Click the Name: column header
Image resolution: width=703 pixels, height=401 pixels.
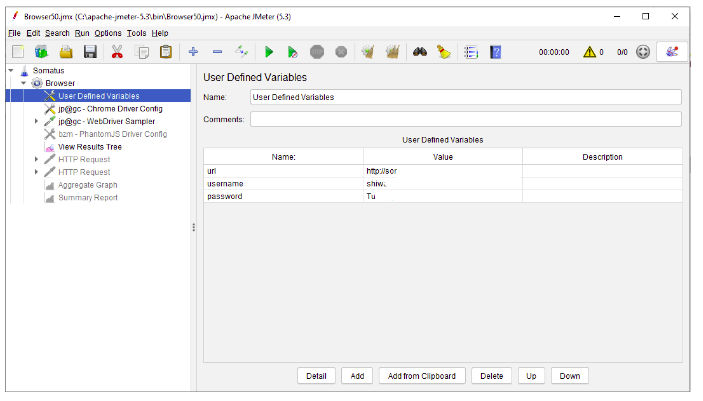[x=283, y=157]
